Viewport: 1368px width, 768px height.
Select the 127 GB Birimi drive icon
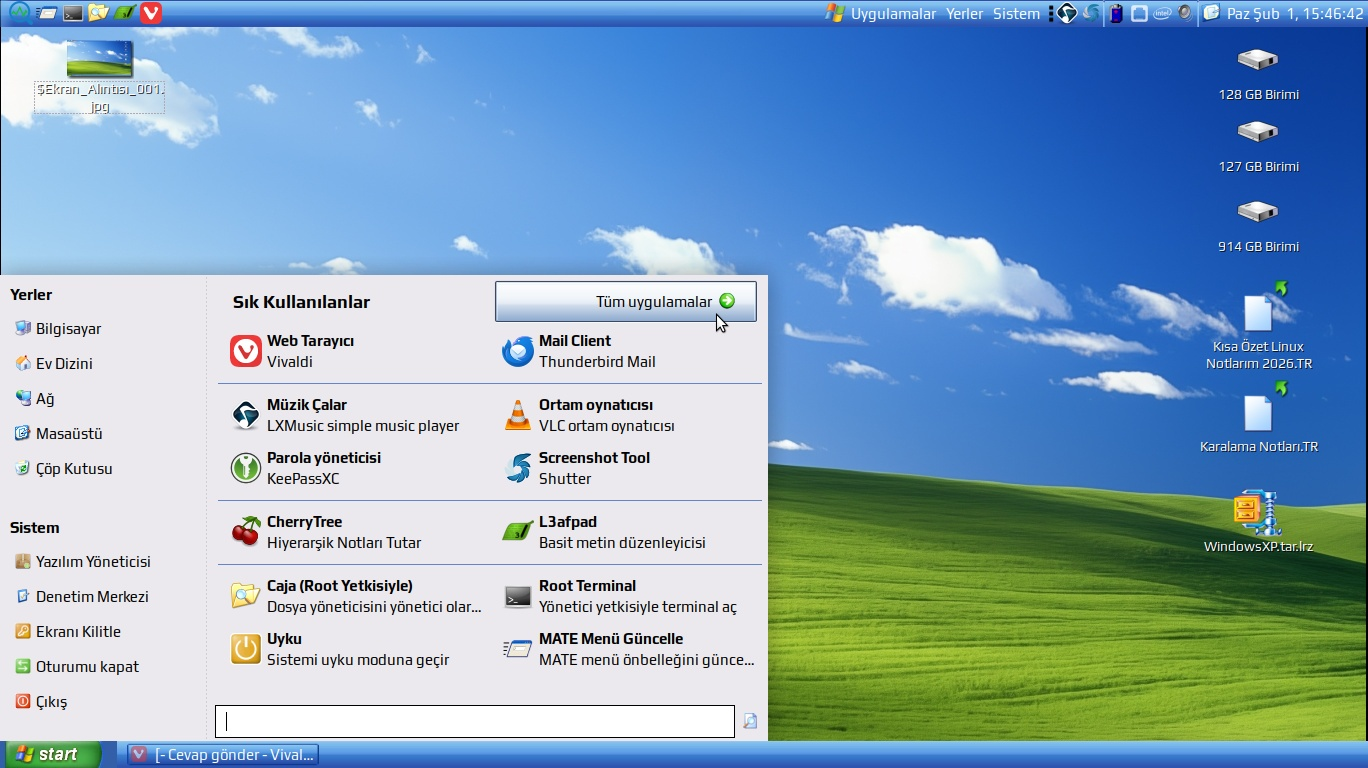(1258, 145)
